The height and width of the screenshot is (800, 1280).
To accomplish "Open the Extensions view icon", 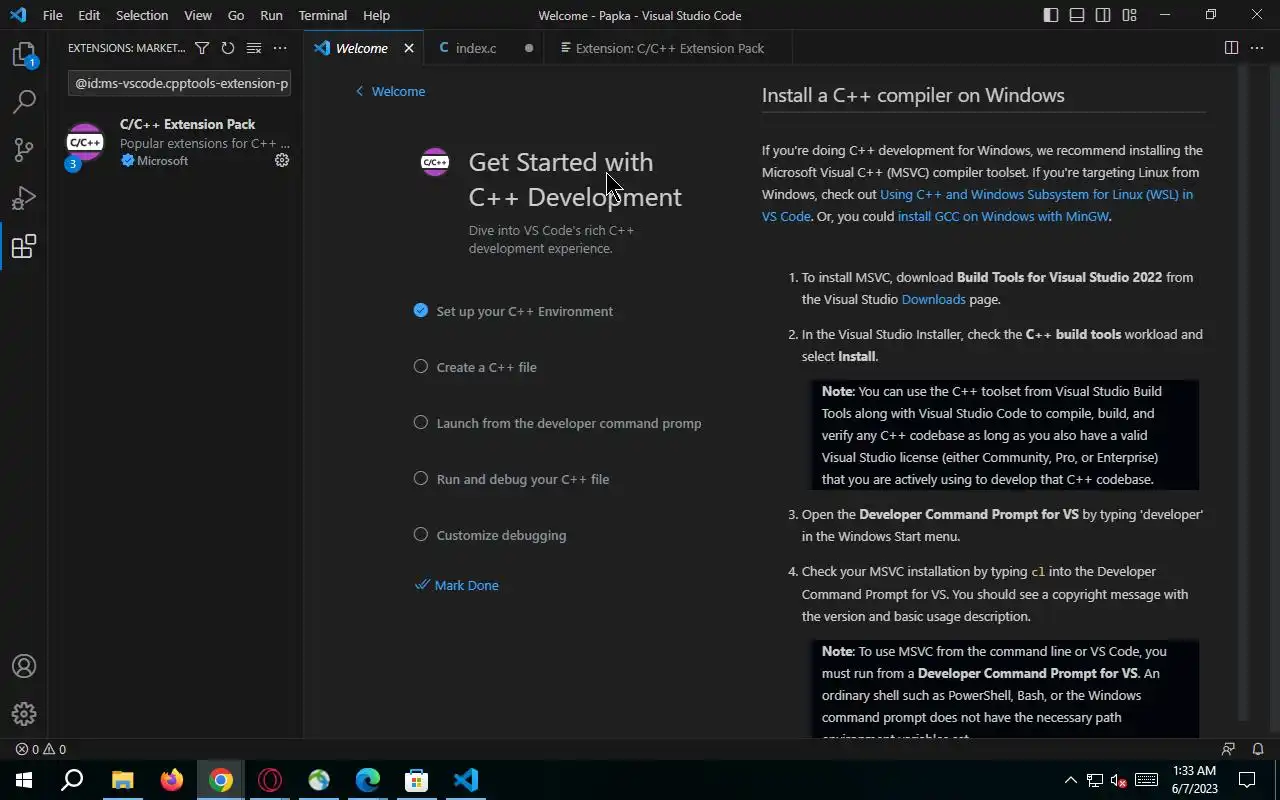I will pyautogui.click(x=24, y=246).
